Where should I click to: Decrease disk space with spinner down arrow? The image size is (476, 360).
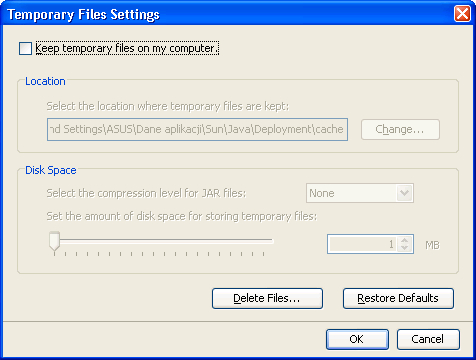pos(405,248)
